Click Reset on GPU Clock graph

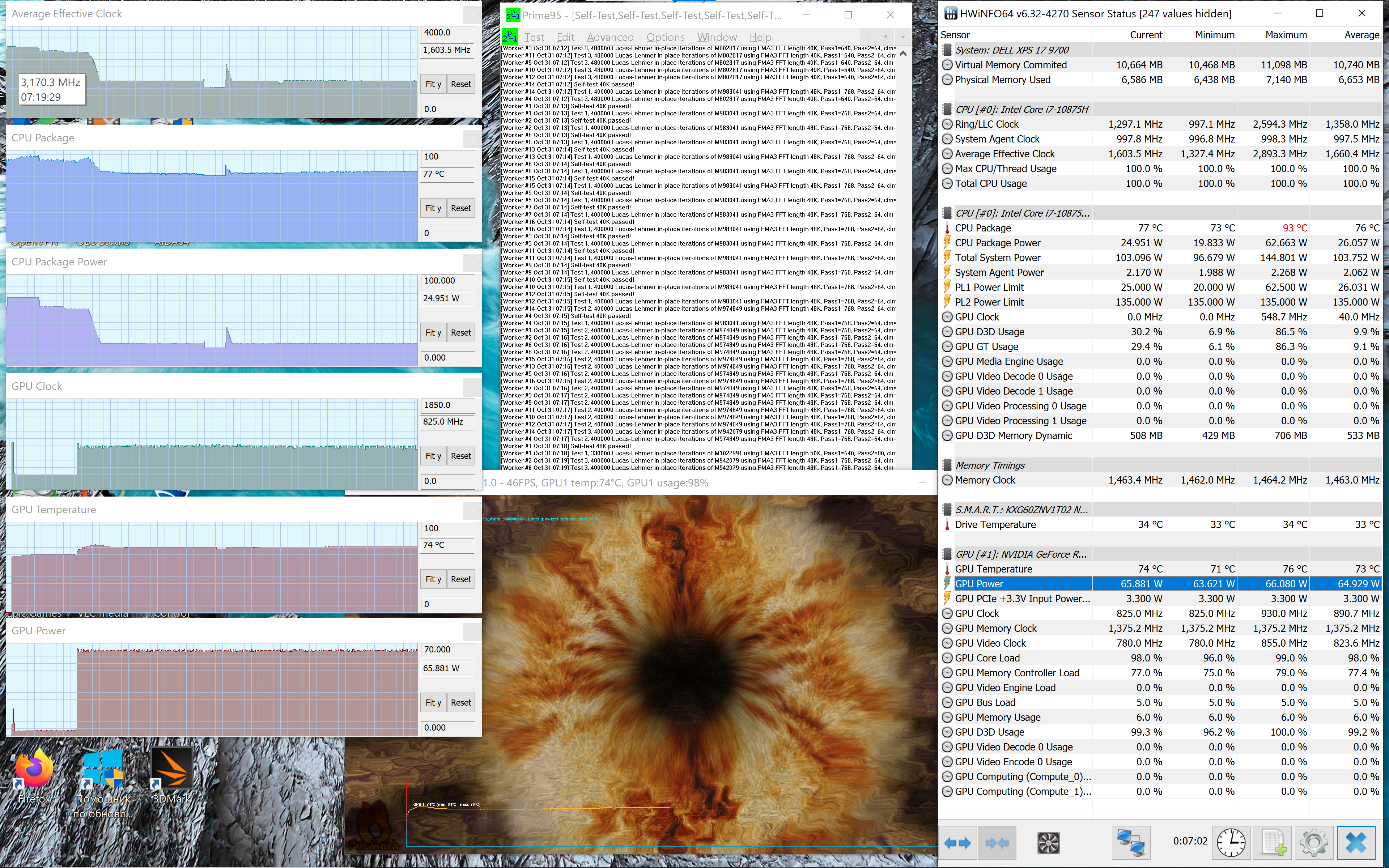coord(461,456)
